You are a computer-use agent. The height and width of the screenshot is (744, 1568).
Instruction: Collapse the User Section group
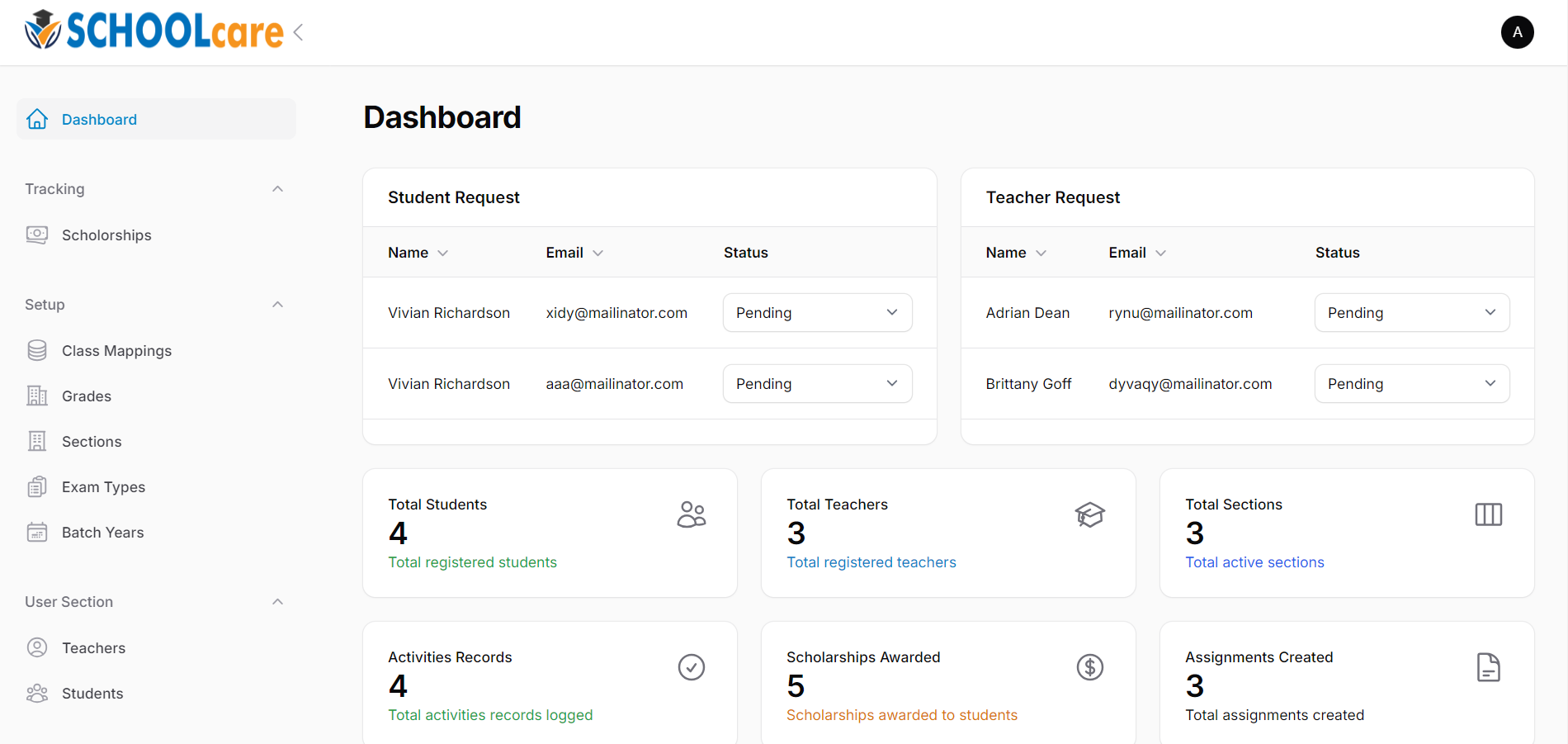[x=278, y=602]
